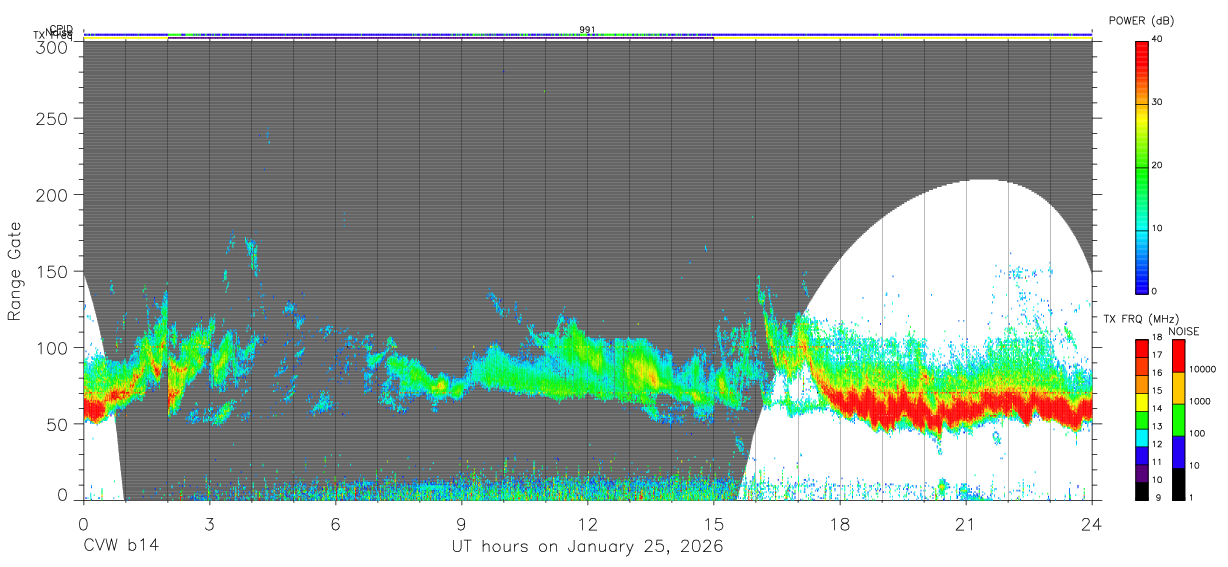Click the x-axis tick label '21'

coord(965,524)
